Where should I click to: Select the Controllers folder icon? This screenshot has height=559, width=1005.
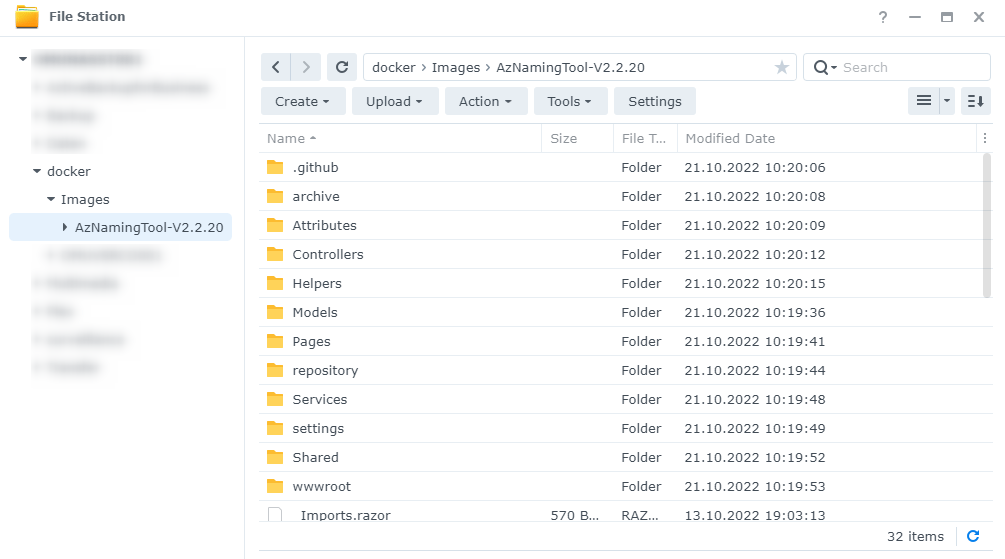275,254
